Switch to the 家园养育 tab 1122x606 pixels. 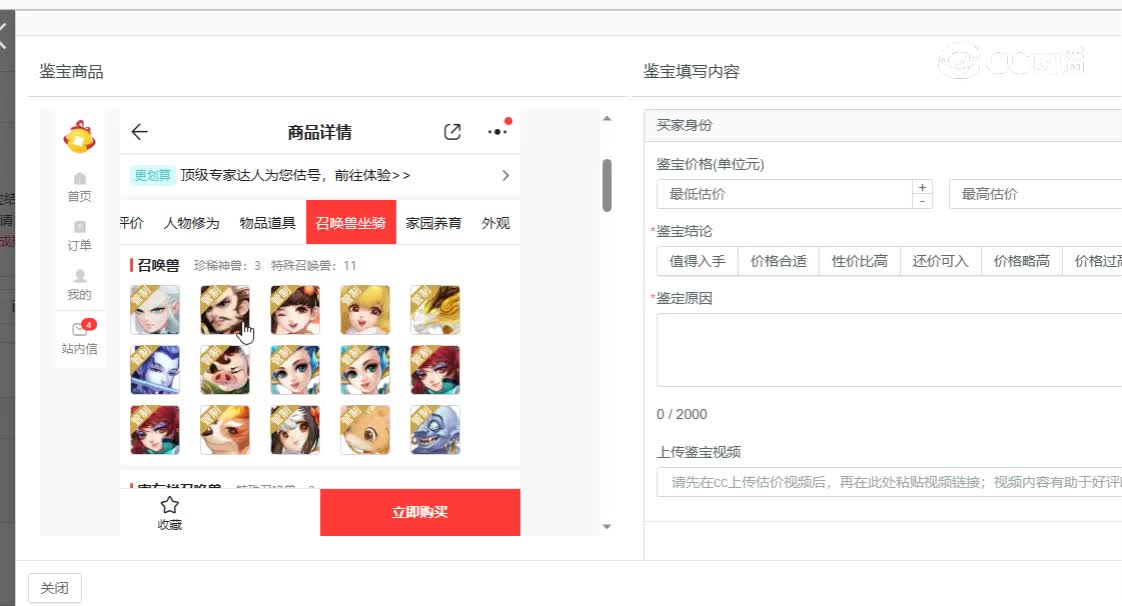(434, 223)
